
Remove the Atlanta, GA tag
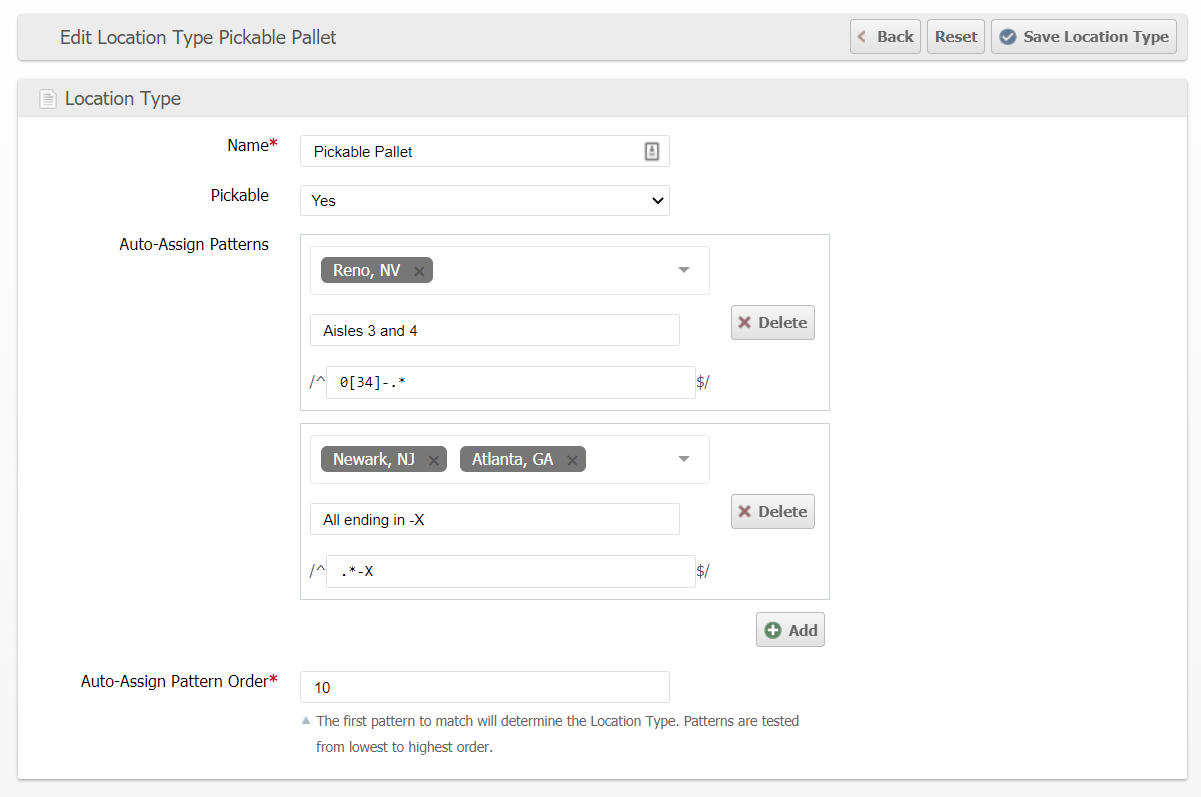pyautogui.click(x=572, y=460)
